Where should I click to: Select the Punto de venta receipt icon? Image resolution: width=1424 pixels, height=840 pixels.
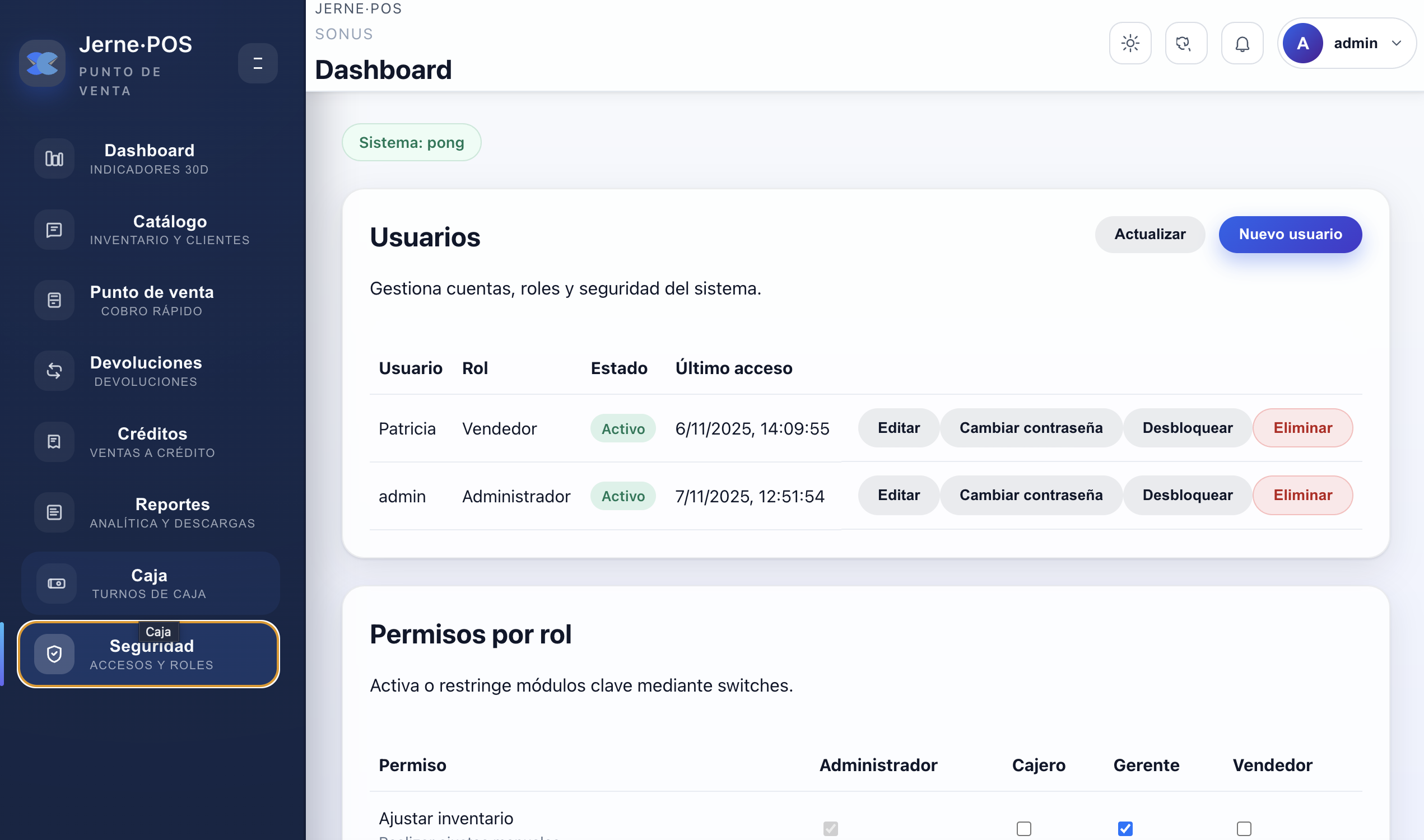coord(54,300)
